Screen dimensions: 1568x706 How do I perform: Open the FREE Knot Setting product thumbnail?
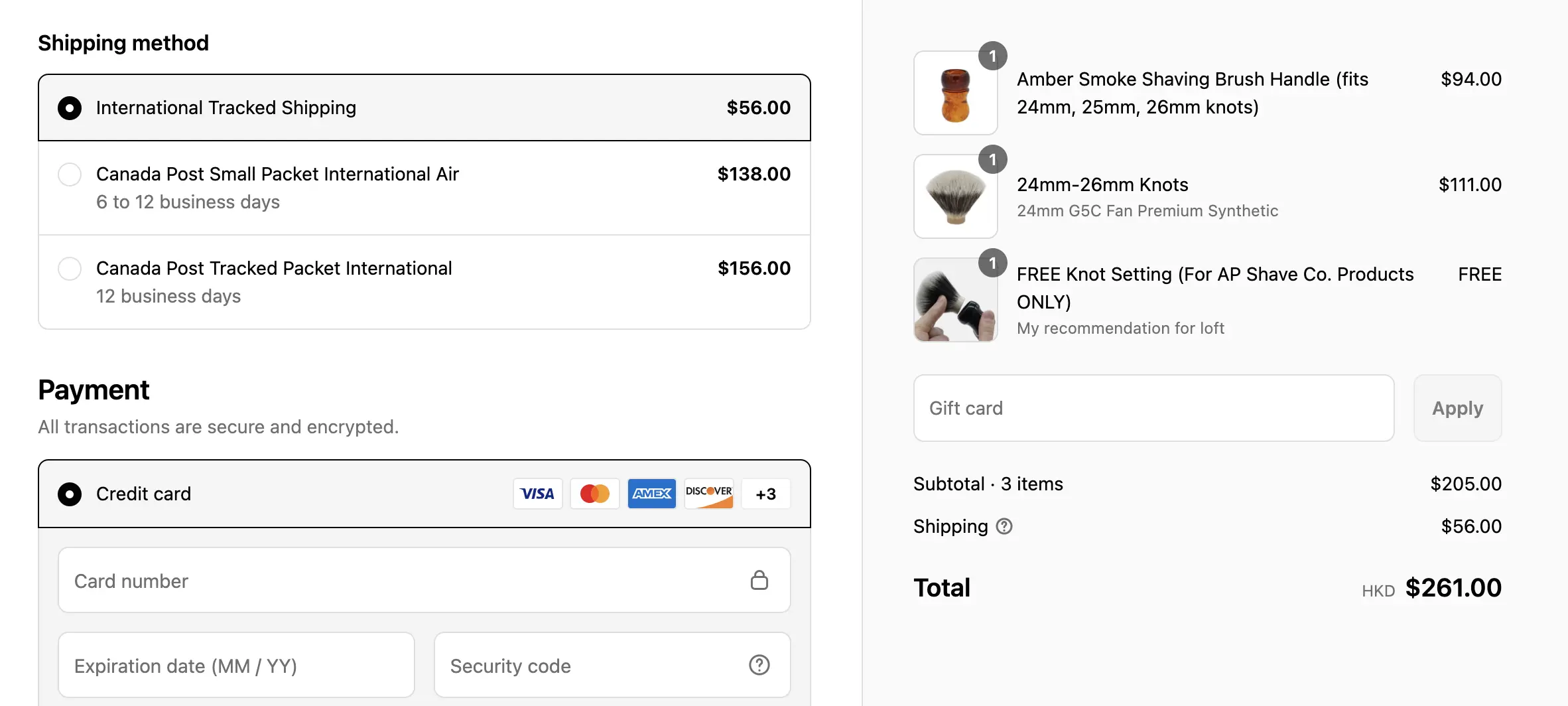(956, 300)
